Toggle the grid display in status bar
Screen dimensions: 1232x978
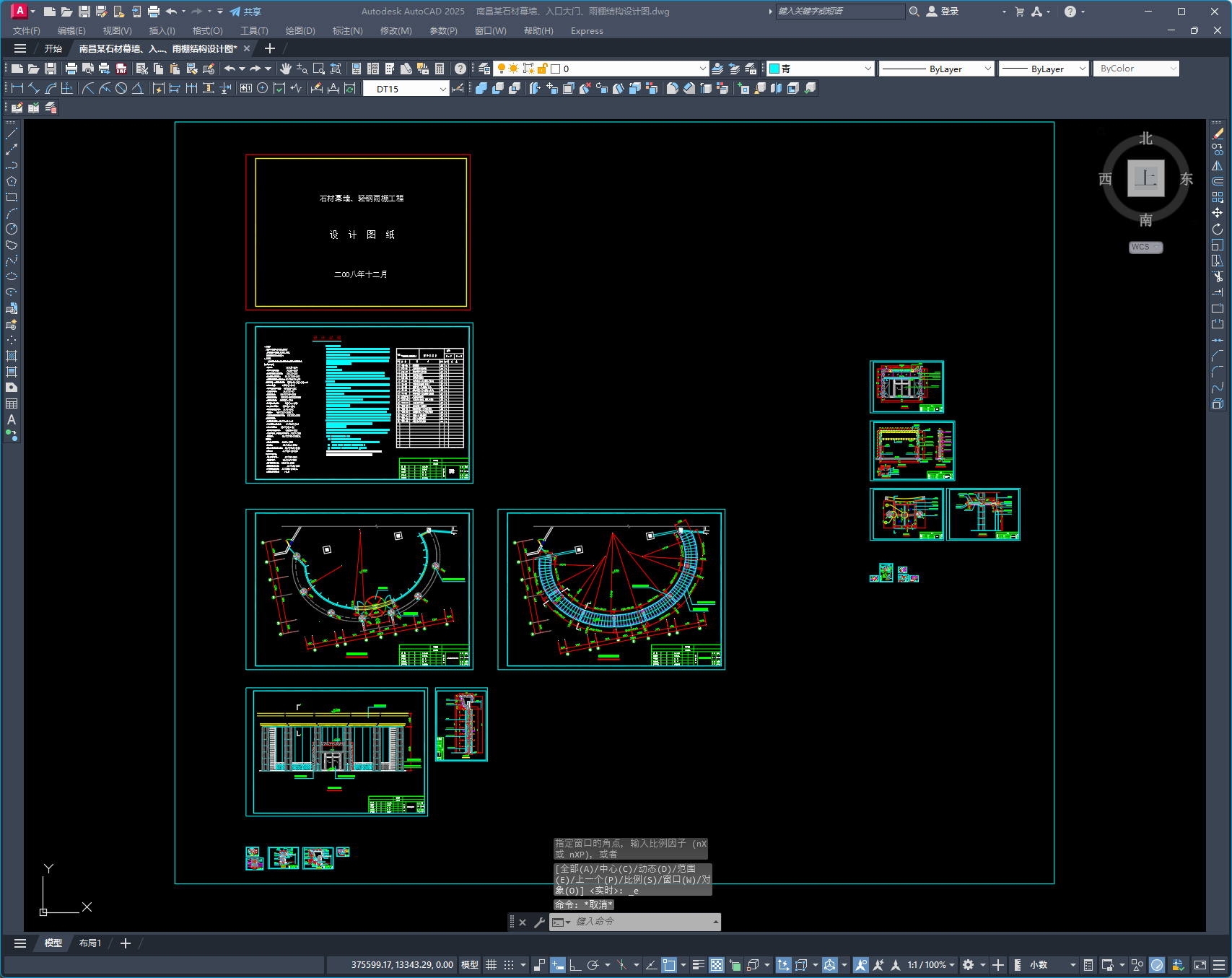point(492,965)
